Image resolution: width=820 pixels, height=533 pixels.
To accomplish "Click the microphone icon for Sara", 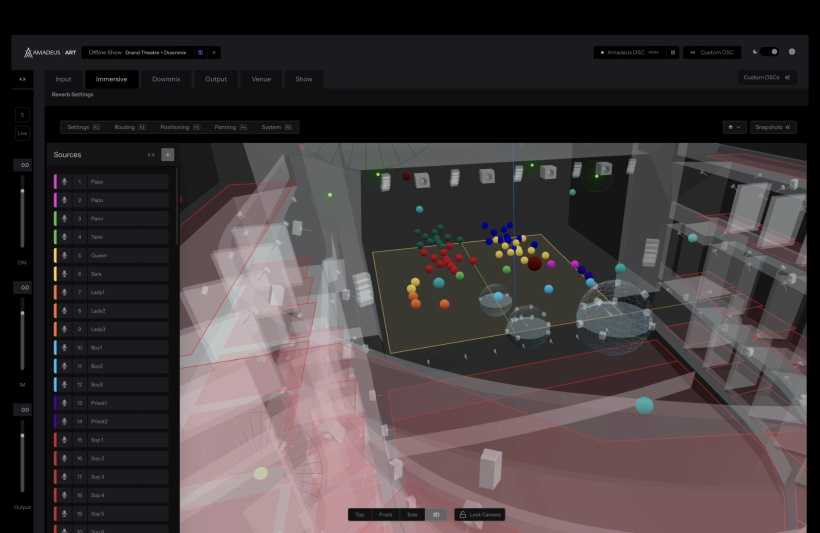I will tap(64, 274).
